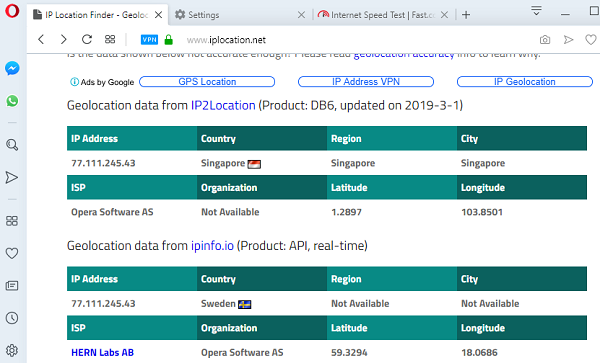
Task: Bookmark page with address bar heart
Action: pyautogui.click(x=591, y=40)
